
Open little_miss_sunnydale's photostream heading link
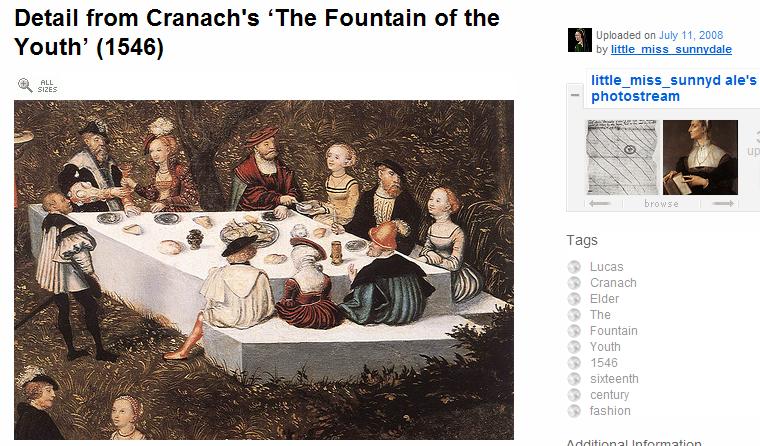point(674,88)
